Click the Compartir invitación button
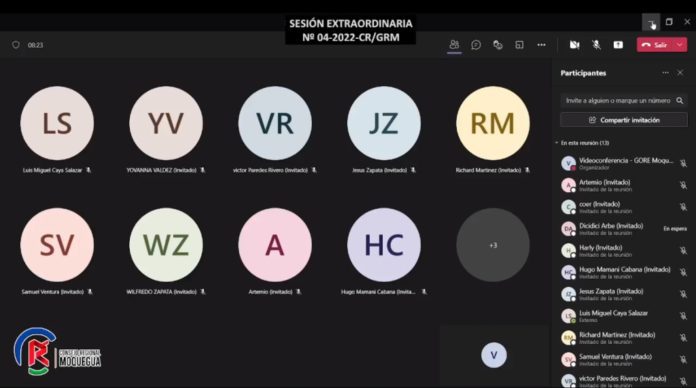The image size is (696, 388). 624,120
